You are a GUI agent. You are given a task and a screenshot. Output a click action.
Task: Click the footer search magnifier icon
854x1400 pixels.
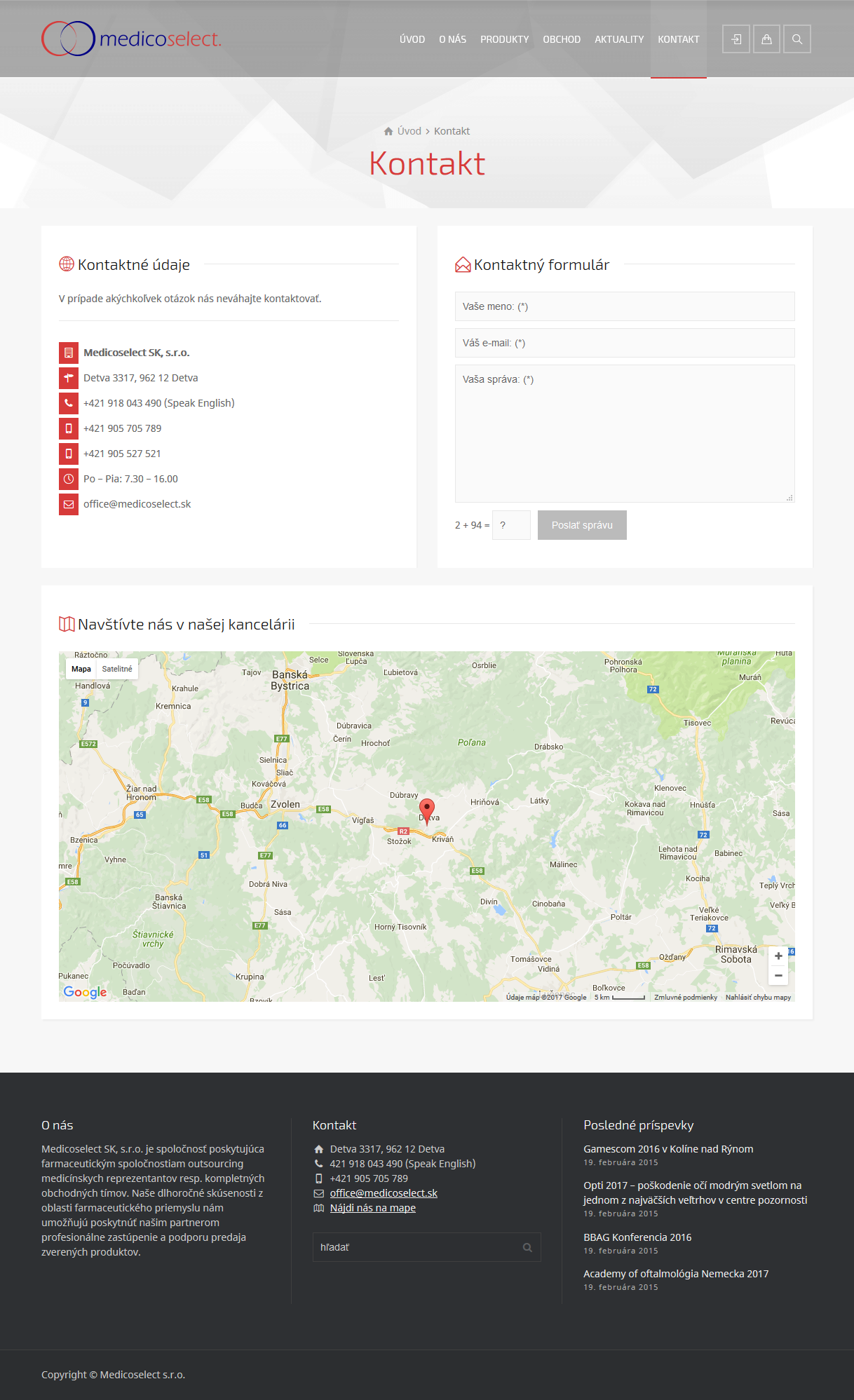click(x=527, y=1247)
